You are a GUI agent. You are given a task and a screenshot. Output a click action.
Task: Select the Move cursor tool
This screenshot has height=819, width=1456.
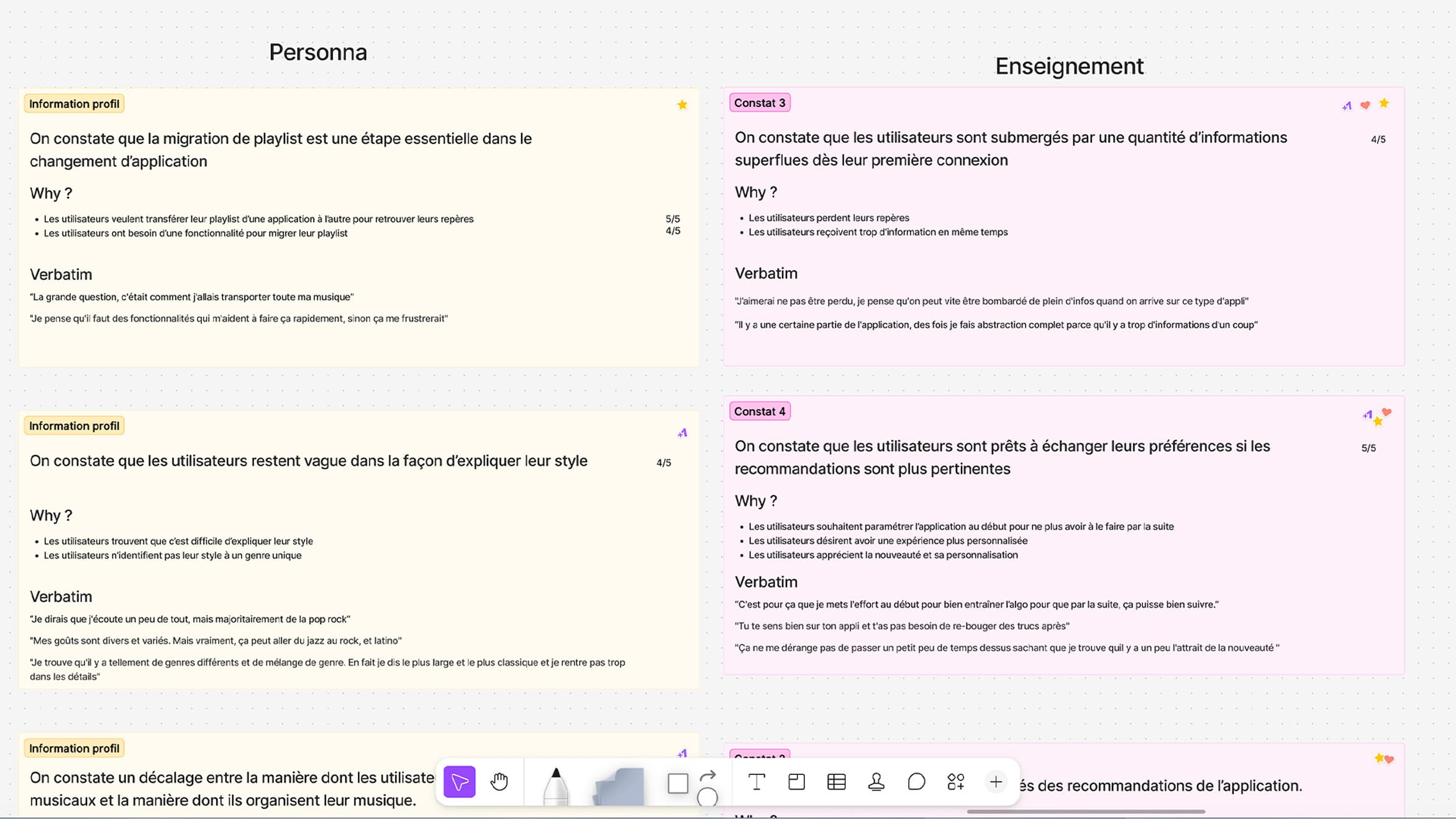459,782
